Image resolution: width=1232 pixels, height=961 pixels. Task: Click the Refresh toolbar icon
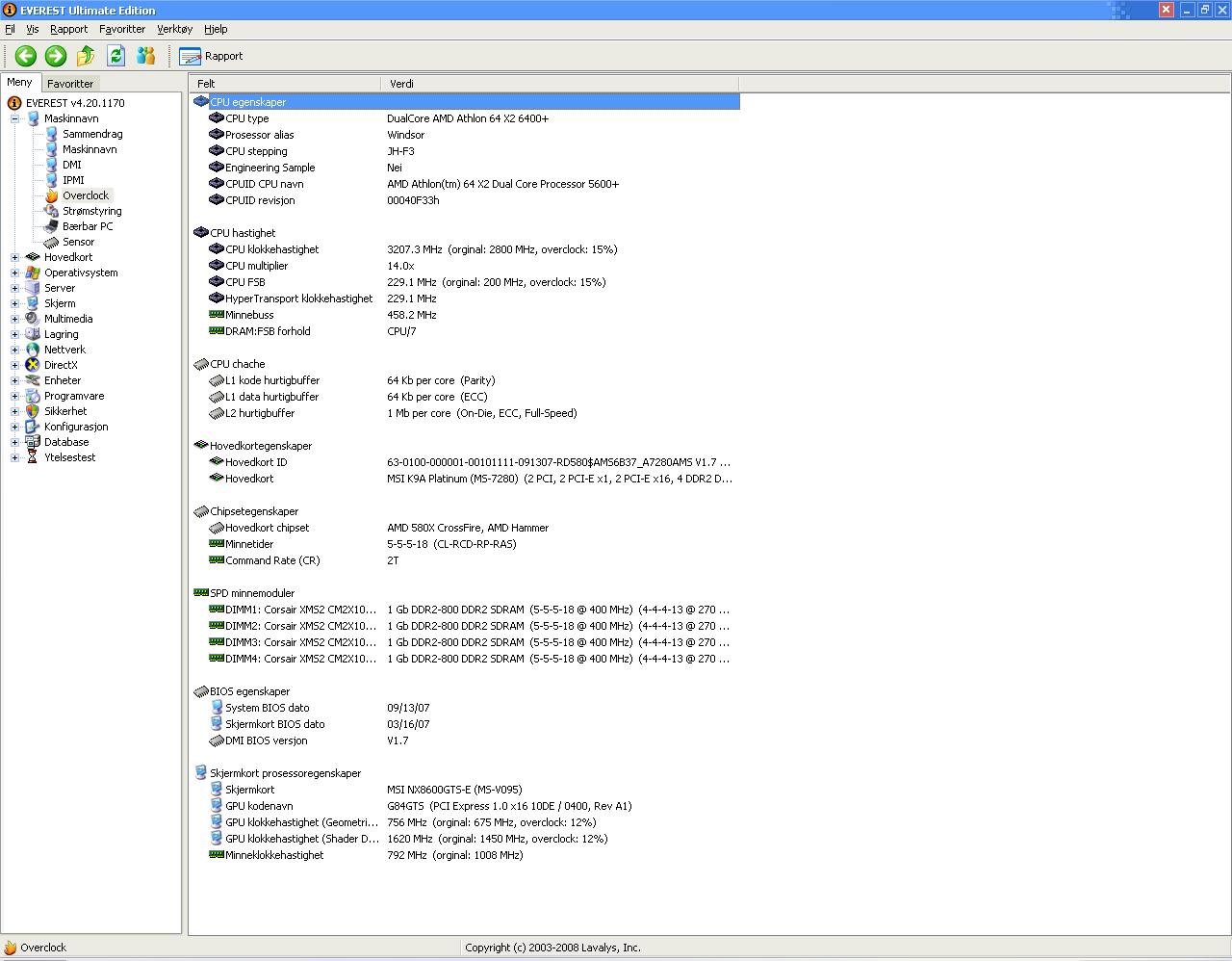[x=115, y=56]
